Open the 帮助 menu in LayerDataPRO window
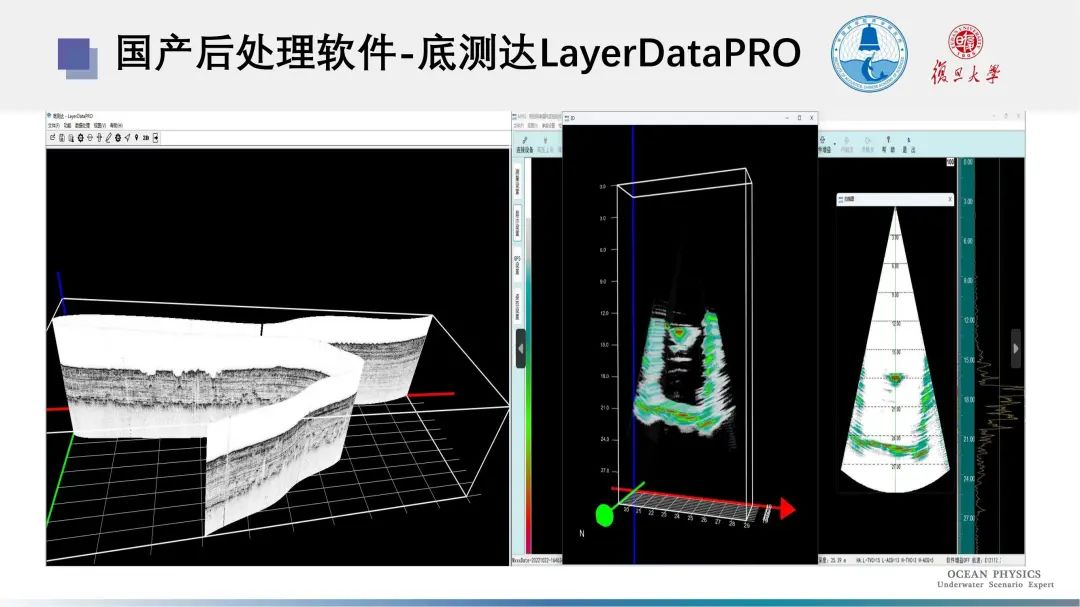 (115, 126)
